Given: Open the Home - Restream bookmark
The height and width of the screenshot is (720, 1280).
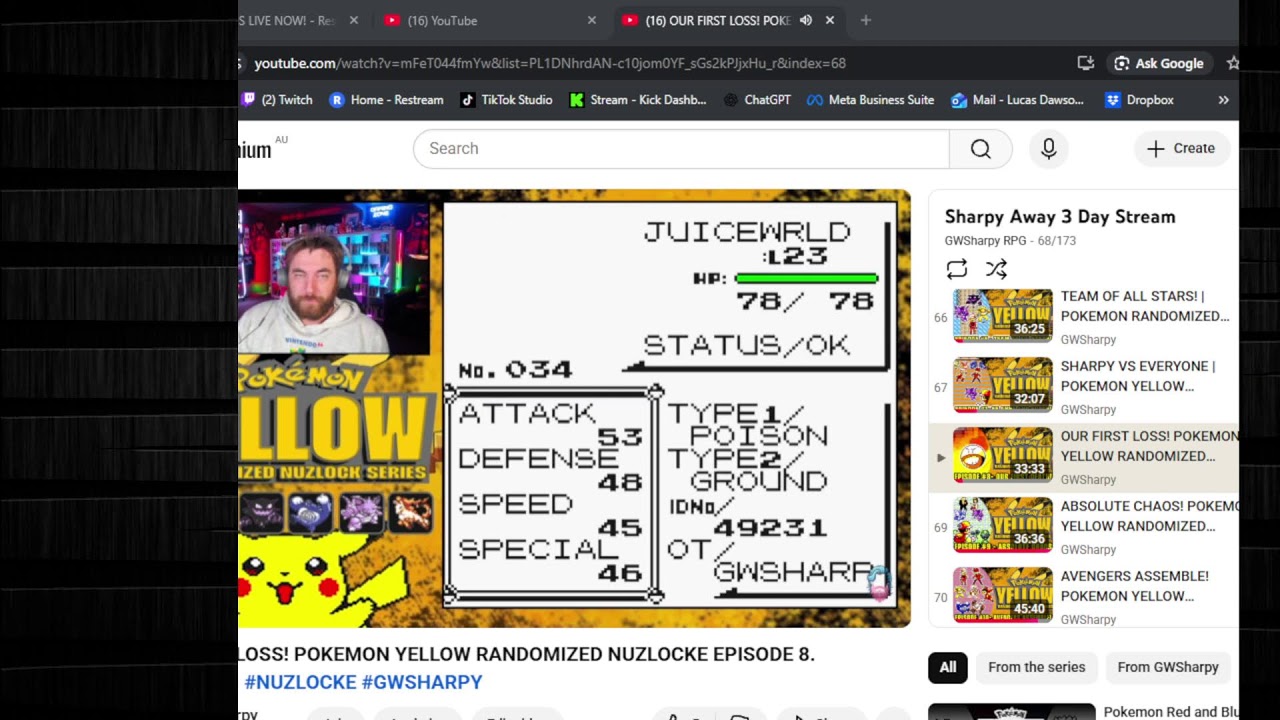Looking at the screenshot, I should point(386,100).
